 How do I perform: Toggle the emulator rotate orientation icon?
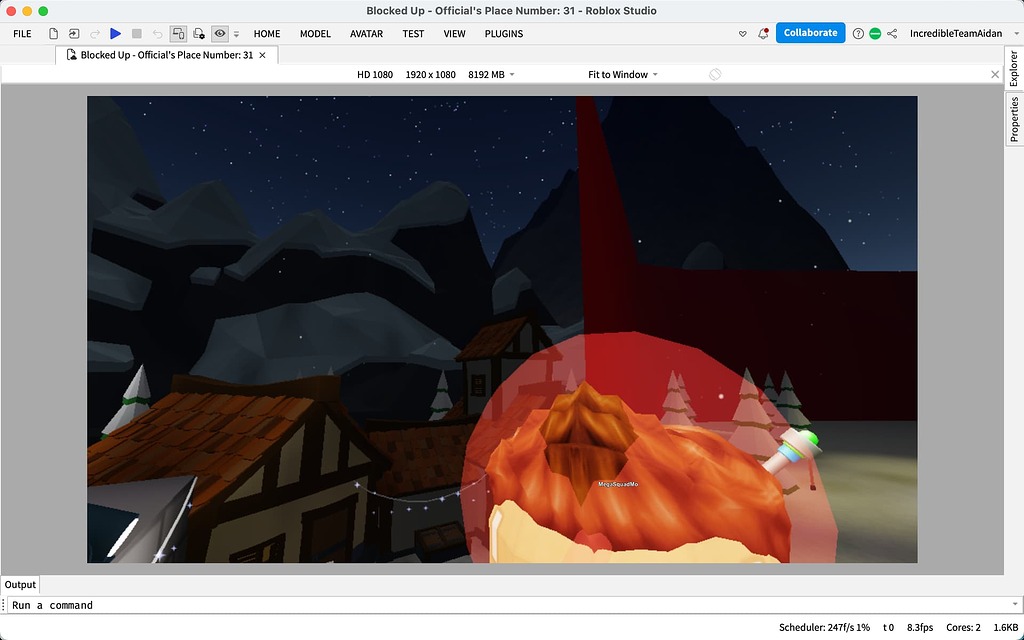pos(715,75)
